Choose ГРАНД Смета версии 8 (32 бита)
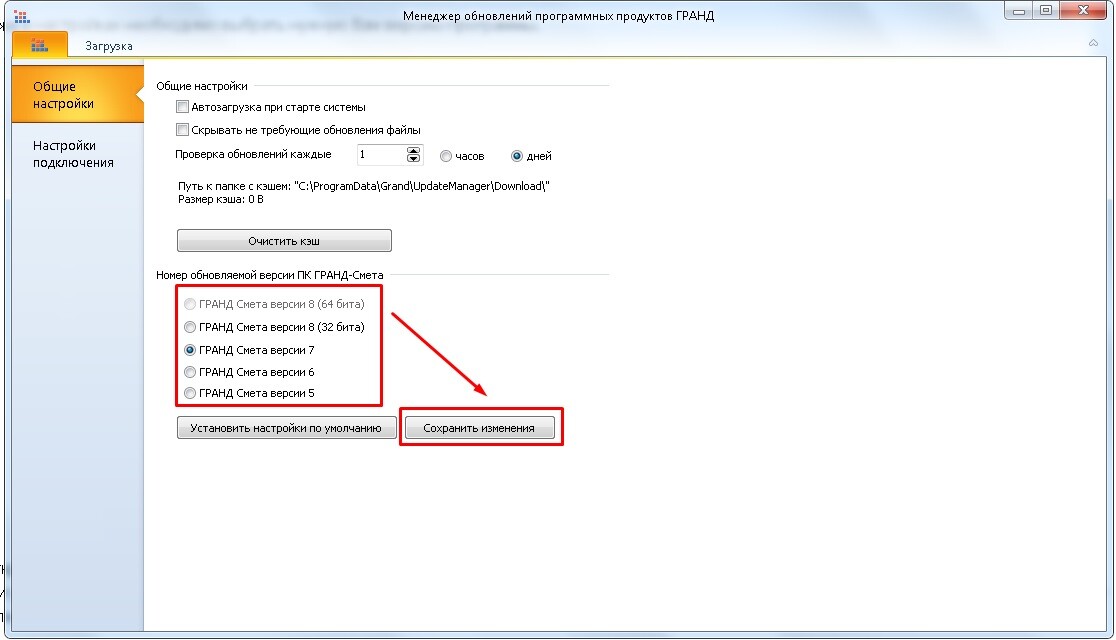This screenshot has height=640, width=1116. tap(190, 327)
